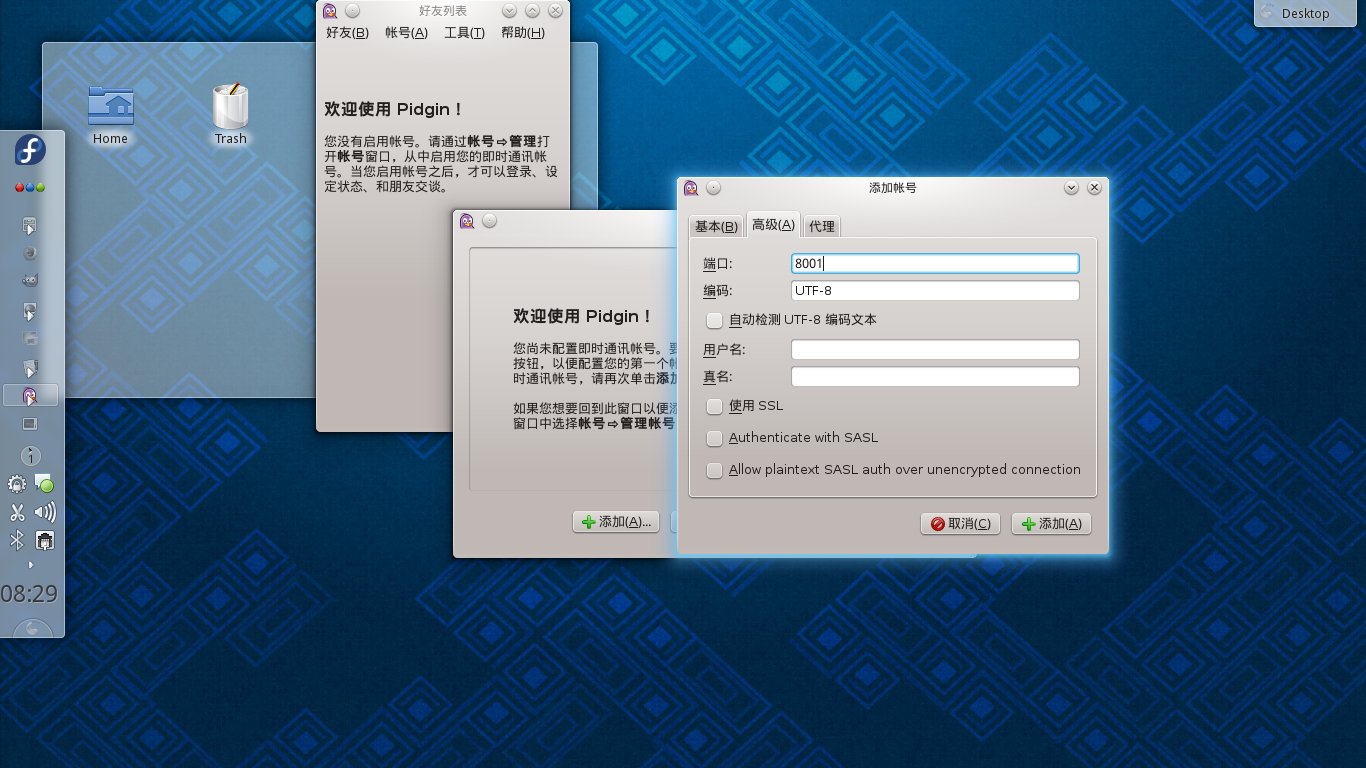
Task: Click the gear settings tray icon
Action: tap(17, 484)
